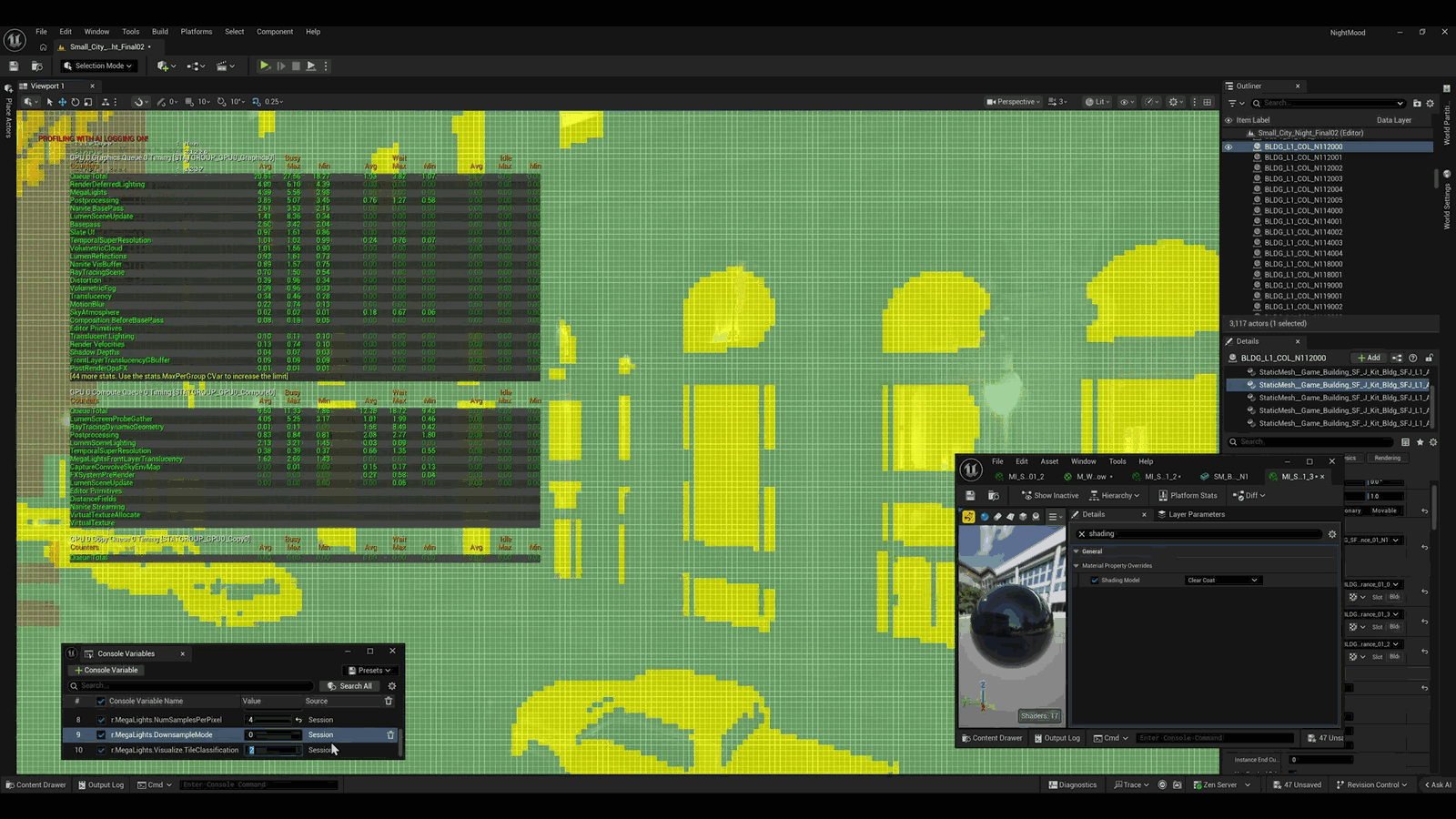Click the Stop simulation button
This screenshot has width=1456, height=819.
click(296, 66)
